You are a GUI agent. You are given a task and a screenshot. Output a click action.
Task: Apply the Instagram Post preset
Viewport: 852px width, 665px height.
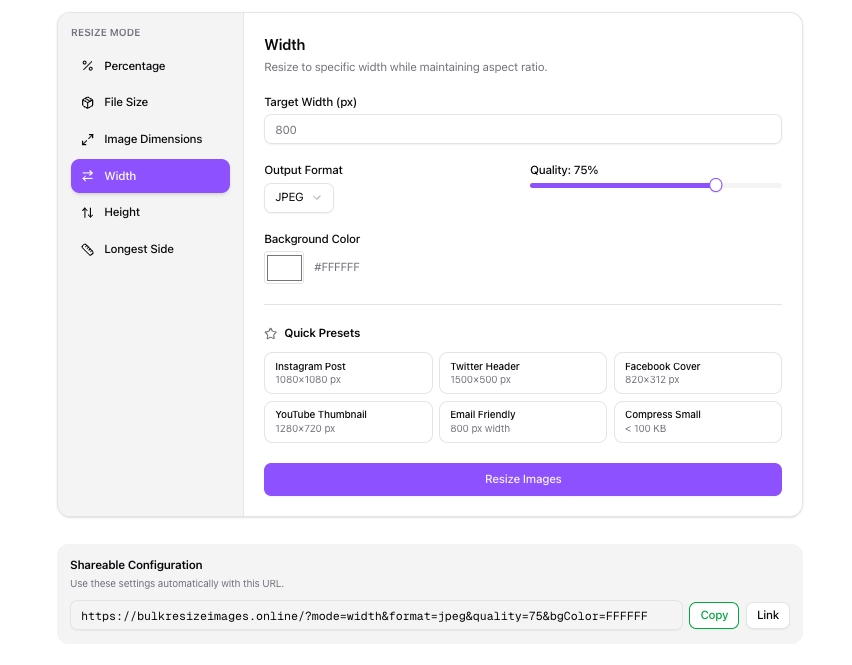click(x=348, y=373)
